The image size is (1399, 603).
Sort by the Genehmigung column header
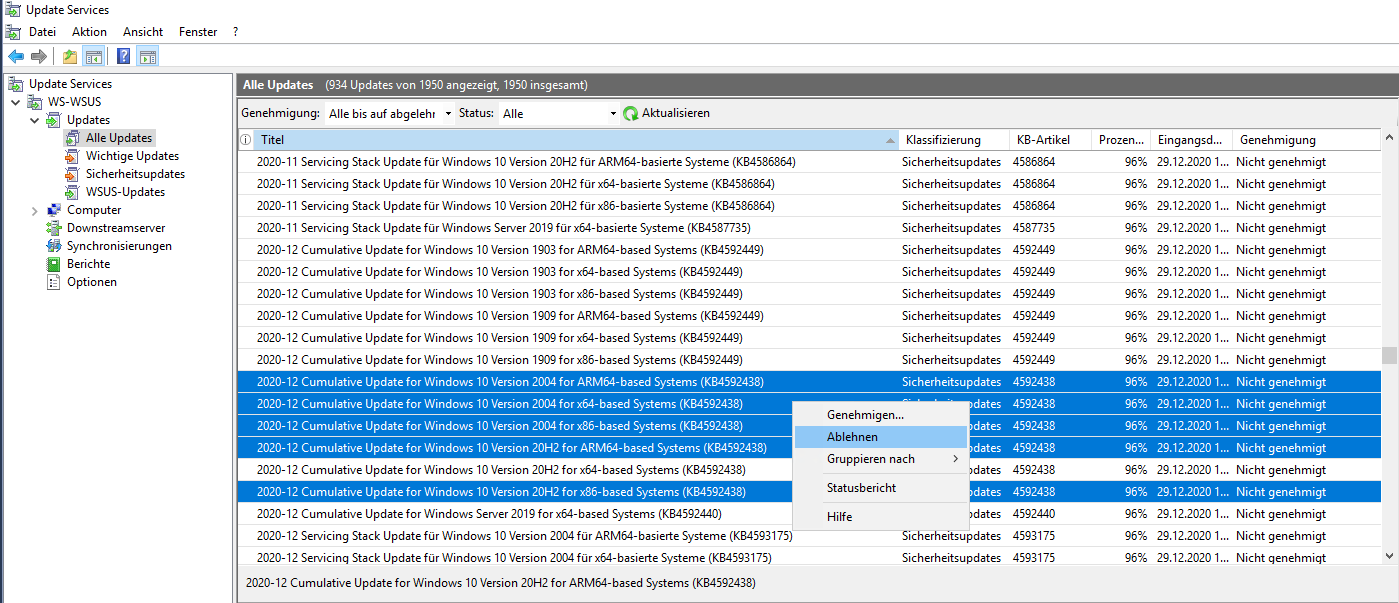click(1306, 140)
